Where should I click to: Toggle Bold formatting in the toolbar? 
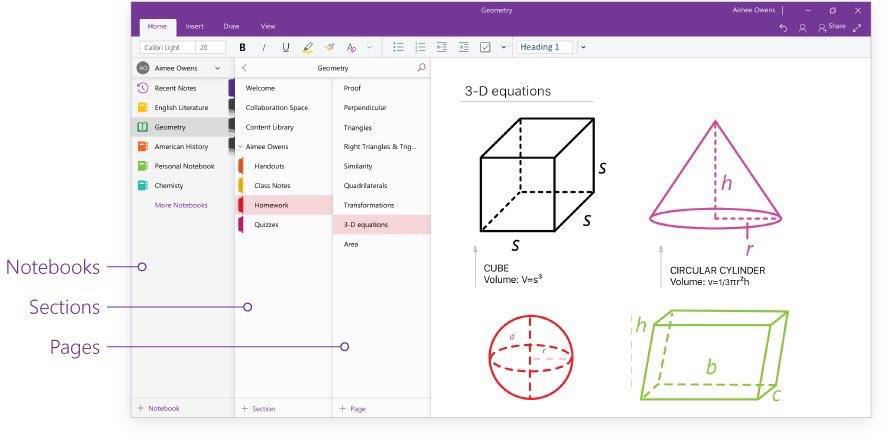[x=243, y=48]
